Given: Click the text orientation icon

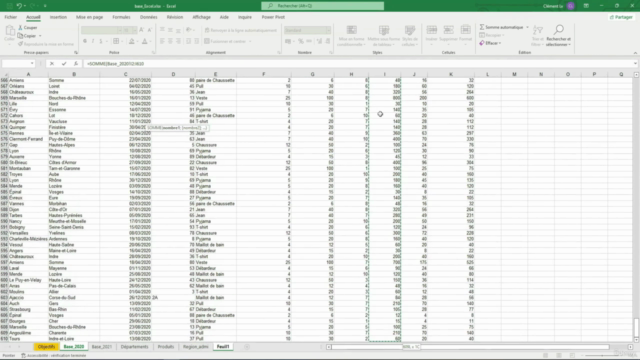Looking at the screenshot, I should (189, 30).
